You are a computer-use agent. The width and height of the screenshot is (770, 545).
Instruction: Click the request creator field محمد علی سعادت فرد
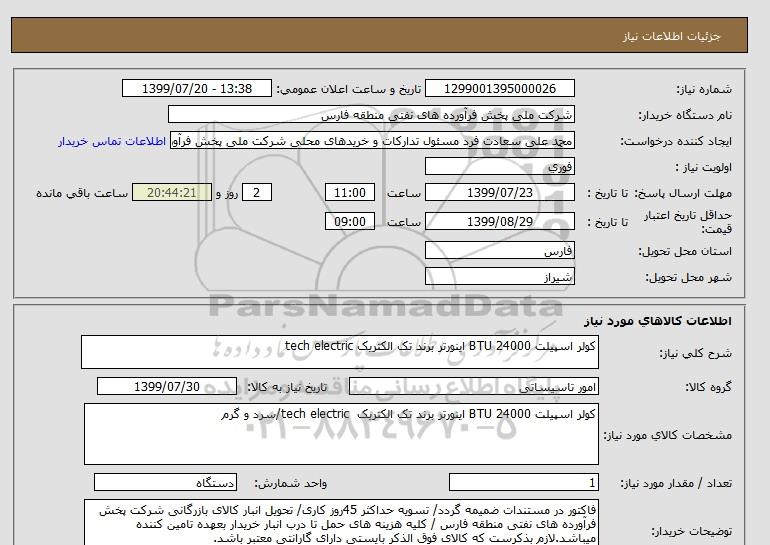(x=372, y=141)
